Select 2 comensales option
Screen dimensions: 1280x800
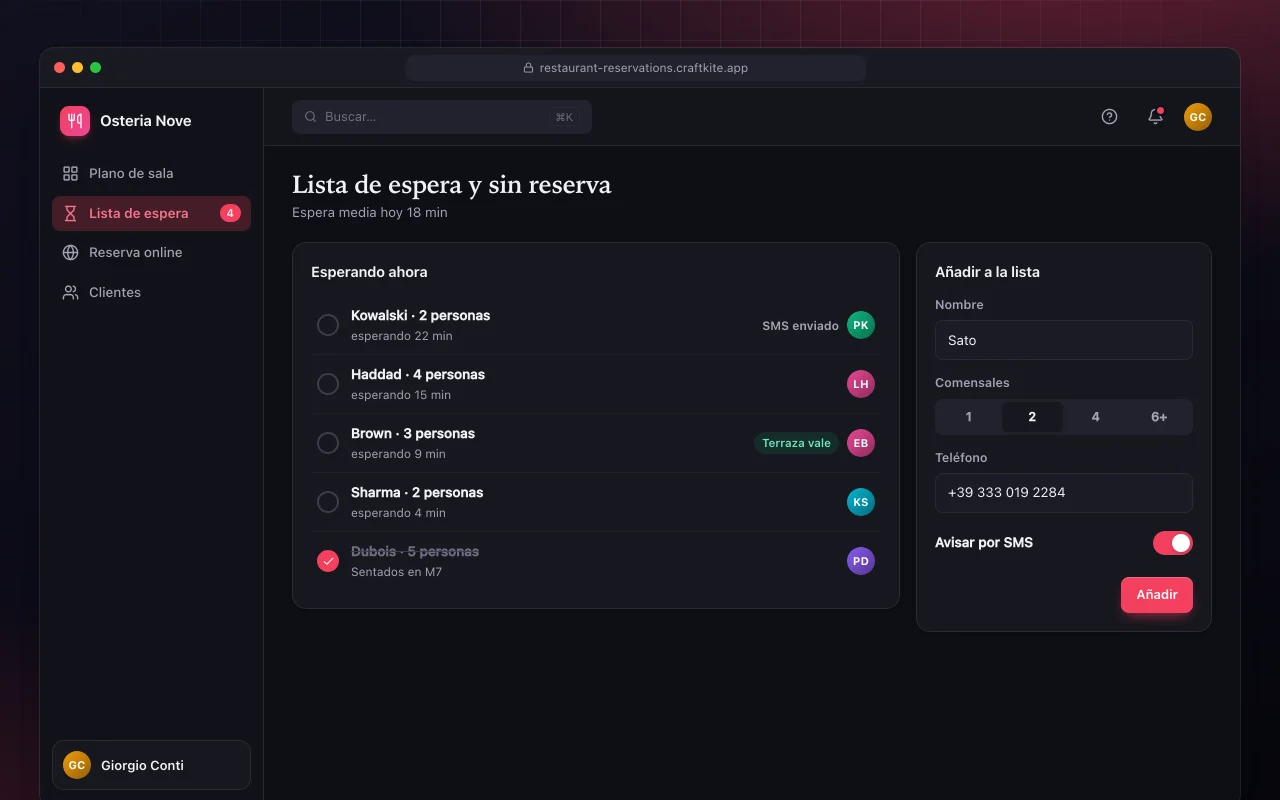click(x=1032, y=417)
